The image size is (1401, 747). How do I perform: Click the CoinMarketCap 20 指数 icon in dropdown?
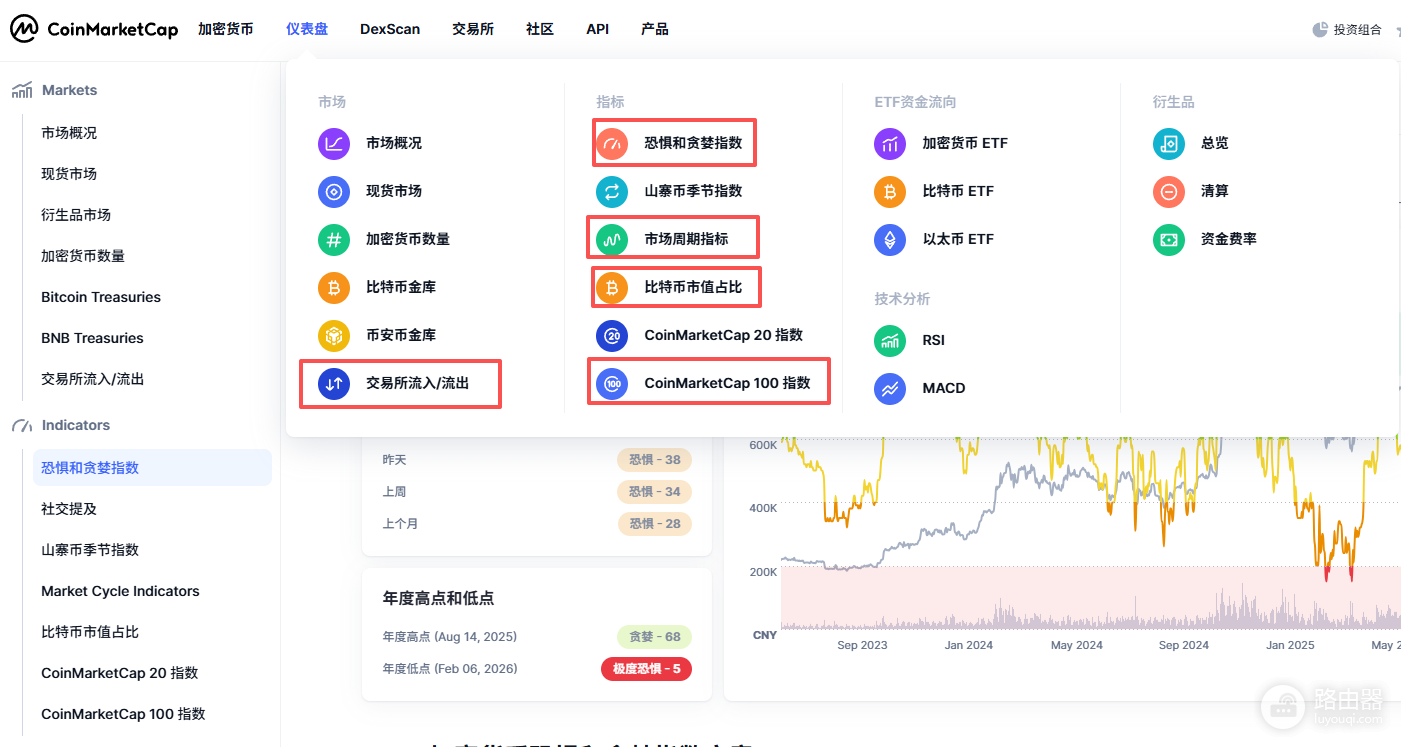(x=612, y=335)
